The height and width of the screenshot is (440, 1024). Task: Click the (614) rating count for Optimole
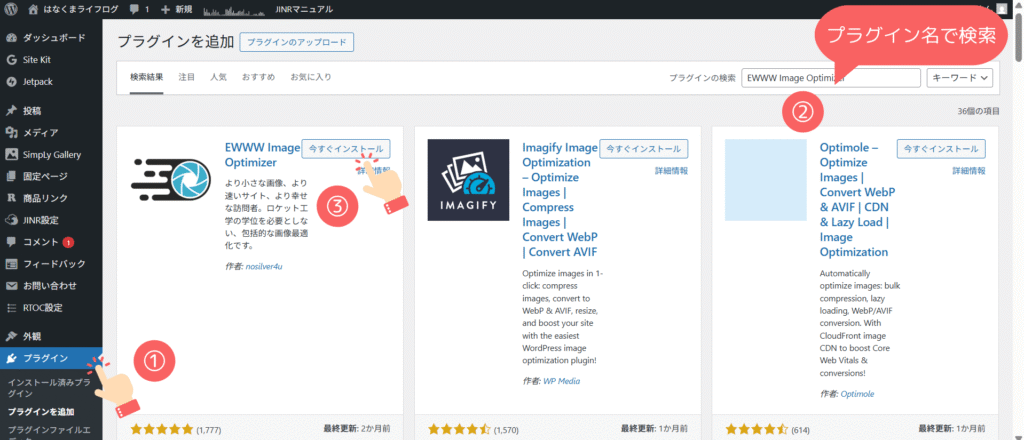[x=801, y=430]
